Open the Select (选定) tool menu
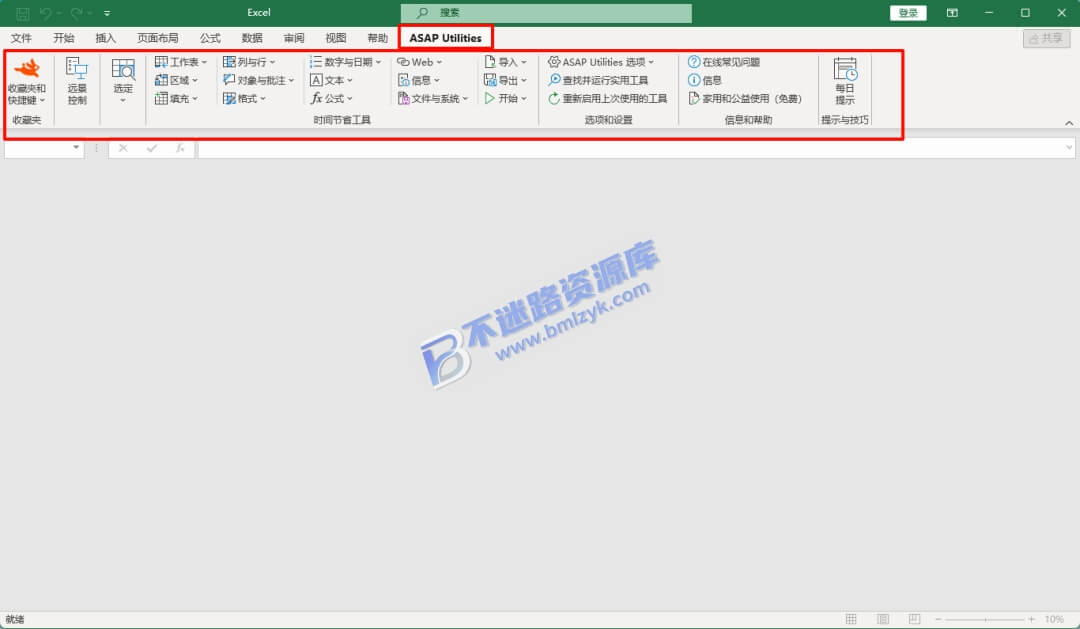Viewport: 1080px width, 629px height. (x=123, y=81)
